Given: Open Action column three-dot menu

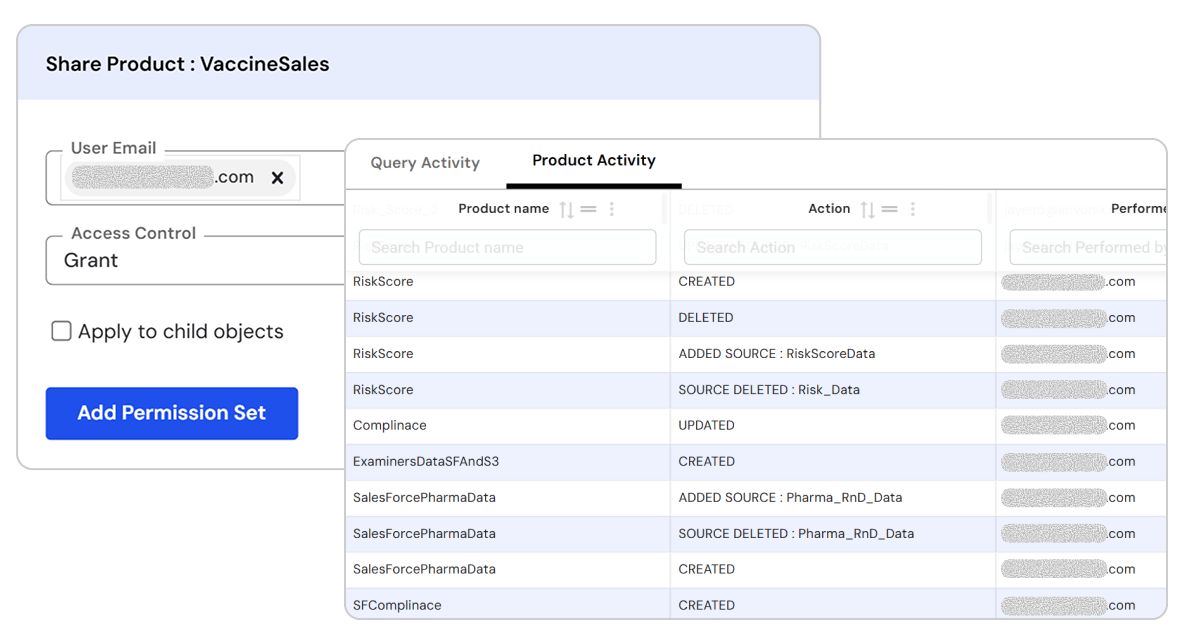Looking at the screenshot, I should tap(913, 209).
